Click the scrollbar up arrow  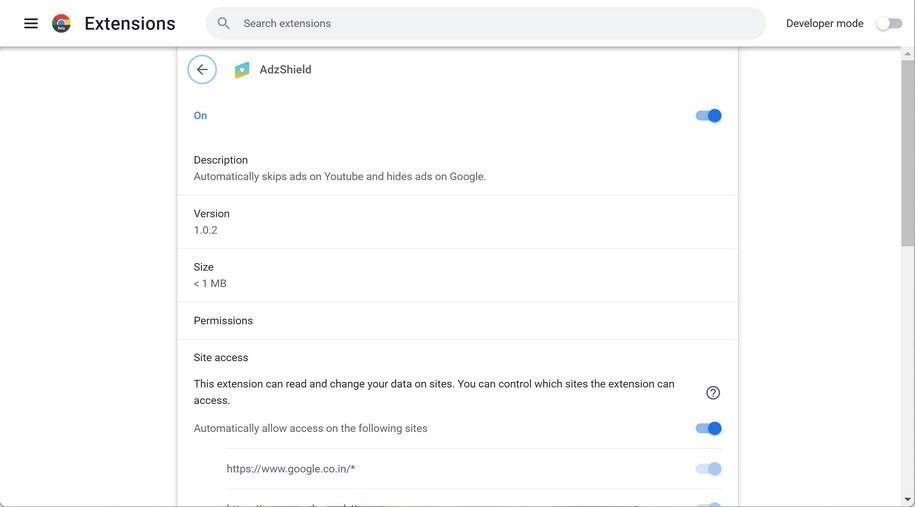[x=907, y=53]
